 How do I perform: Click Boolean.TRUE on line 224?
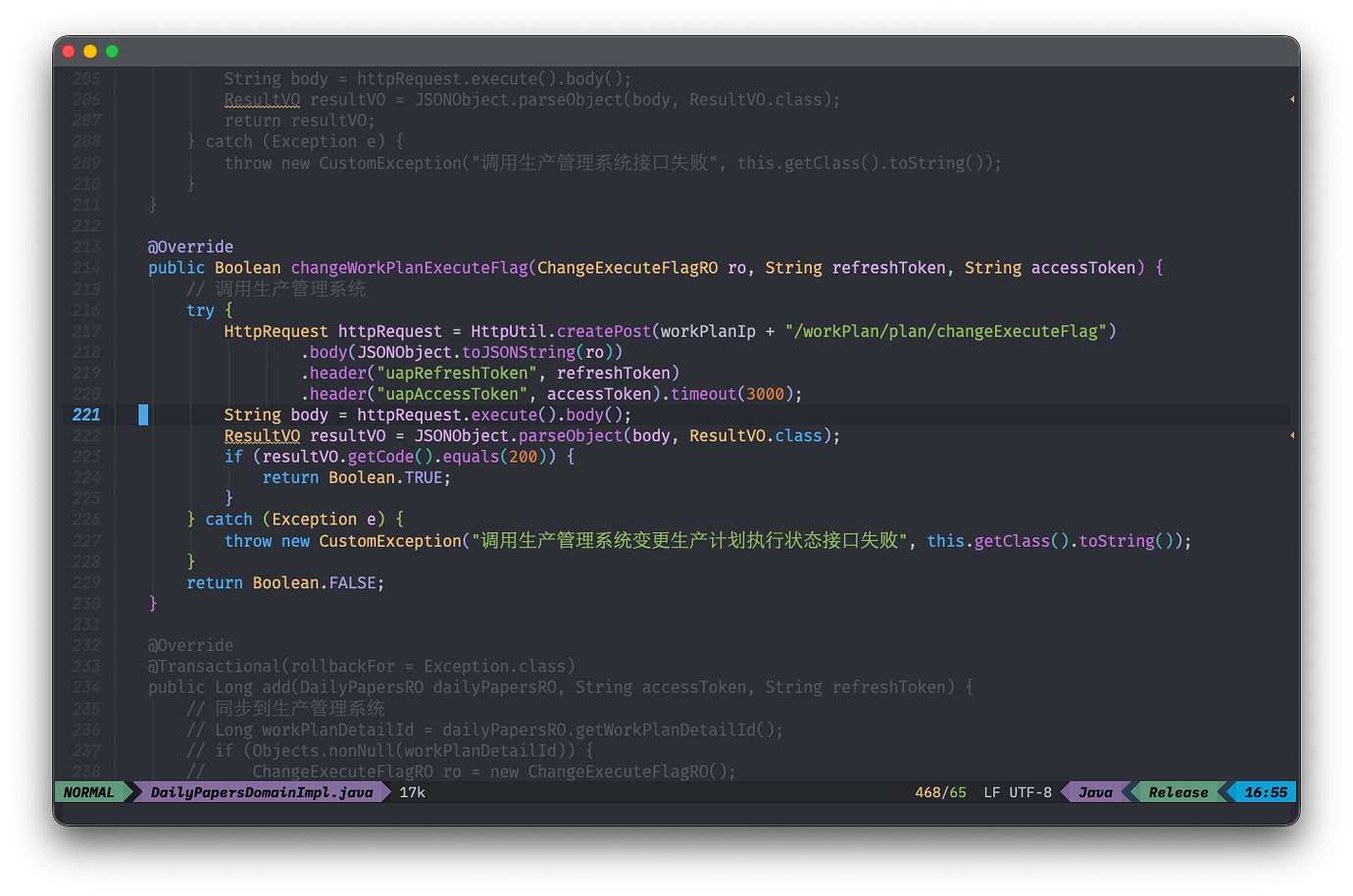coord(388,477)
